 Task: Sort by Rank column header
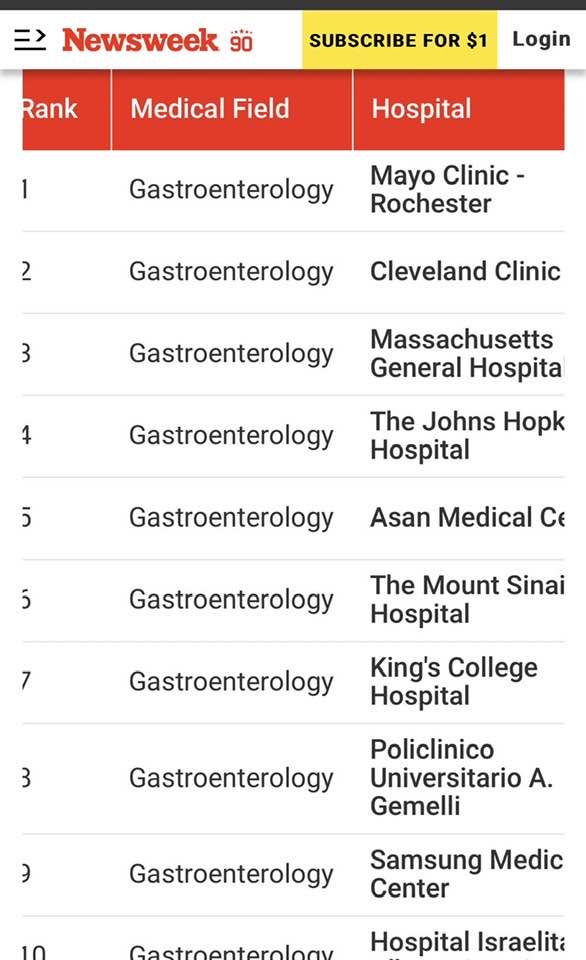67,110
